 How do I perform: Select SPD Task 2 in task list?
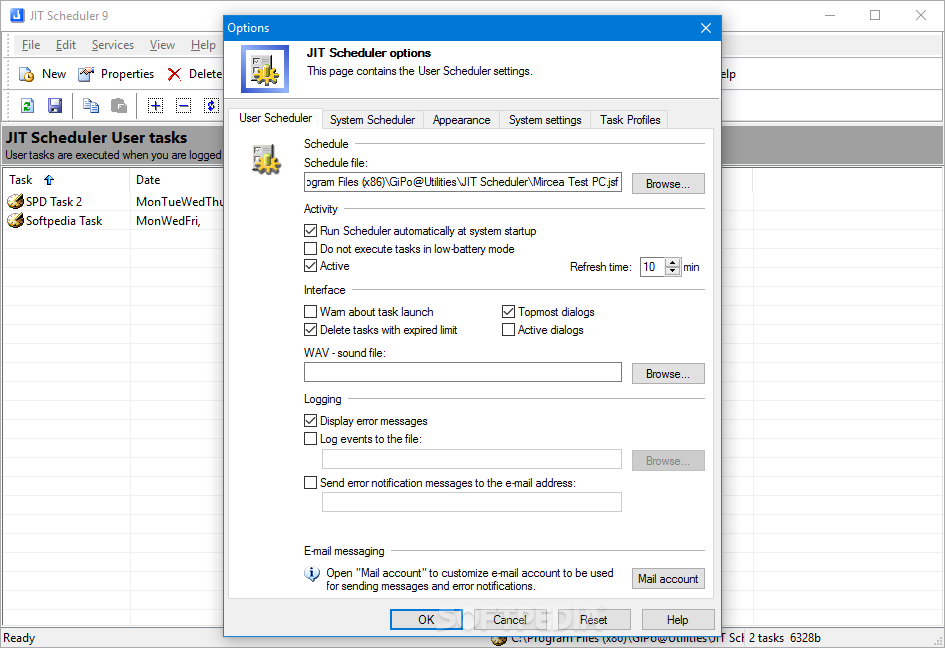point(54,201)
